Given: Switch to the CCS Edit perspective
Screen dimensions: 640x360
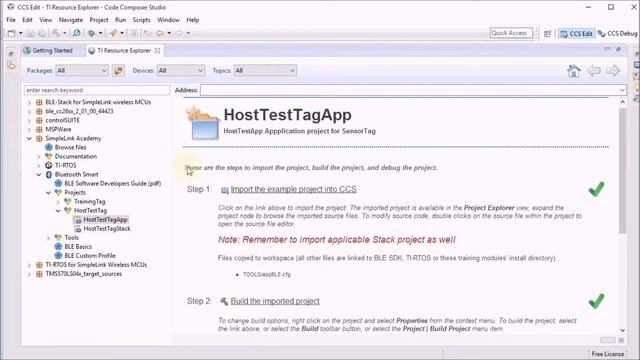Looking at the screenshot, I should pos(576,33).
